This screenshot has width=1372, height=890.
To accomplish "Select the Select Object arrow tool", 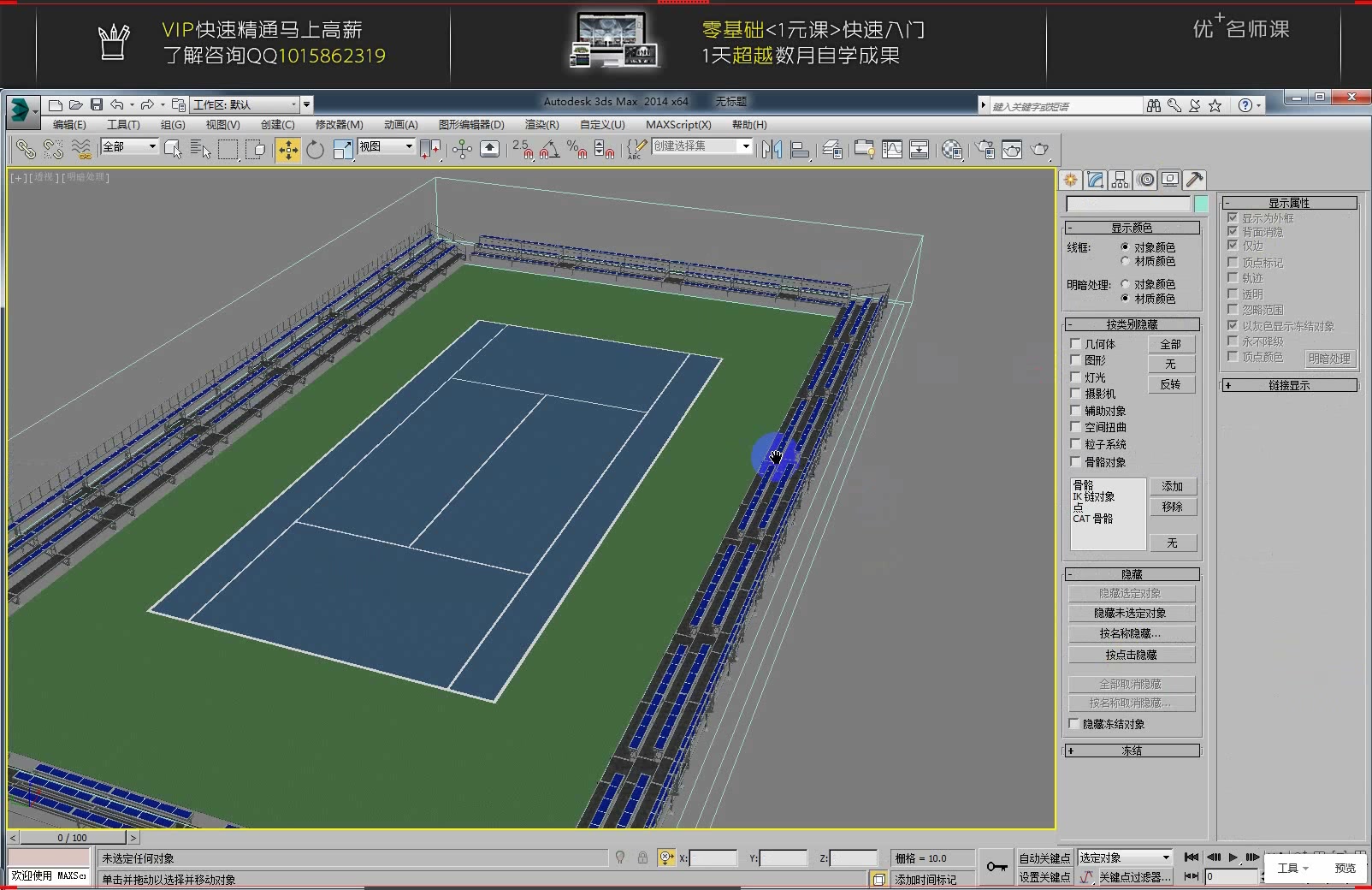I will (173, 150).
